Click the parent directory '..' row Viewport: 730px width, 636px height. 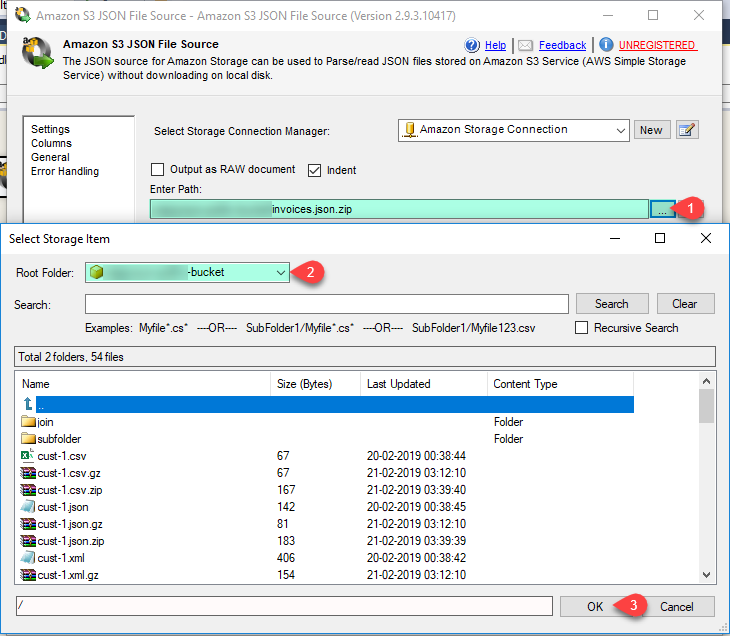point(335,405)
